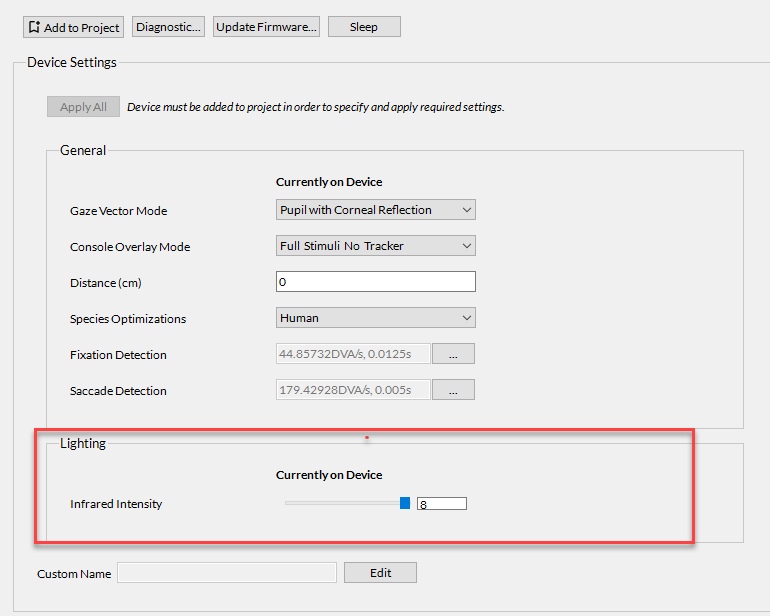Click the Lighting group label
The height and width of the screenshot is (616, 770).
(x=83, y=443)
